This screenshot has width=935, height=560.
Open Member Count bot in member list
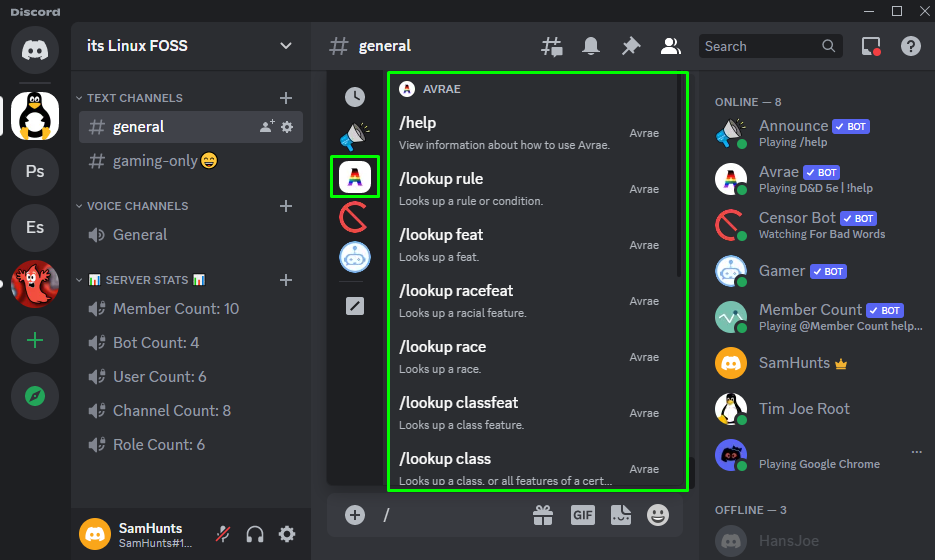point(817,317)
